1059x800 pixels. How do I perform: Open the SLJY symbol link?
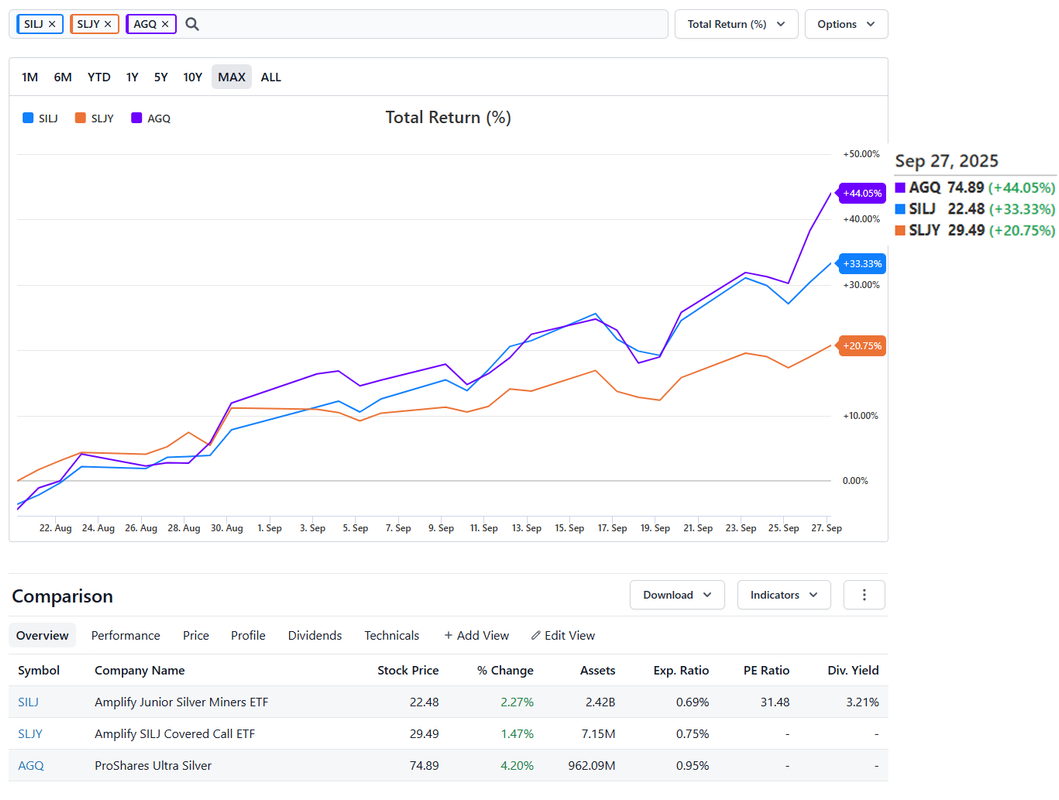tap(30, 734)
